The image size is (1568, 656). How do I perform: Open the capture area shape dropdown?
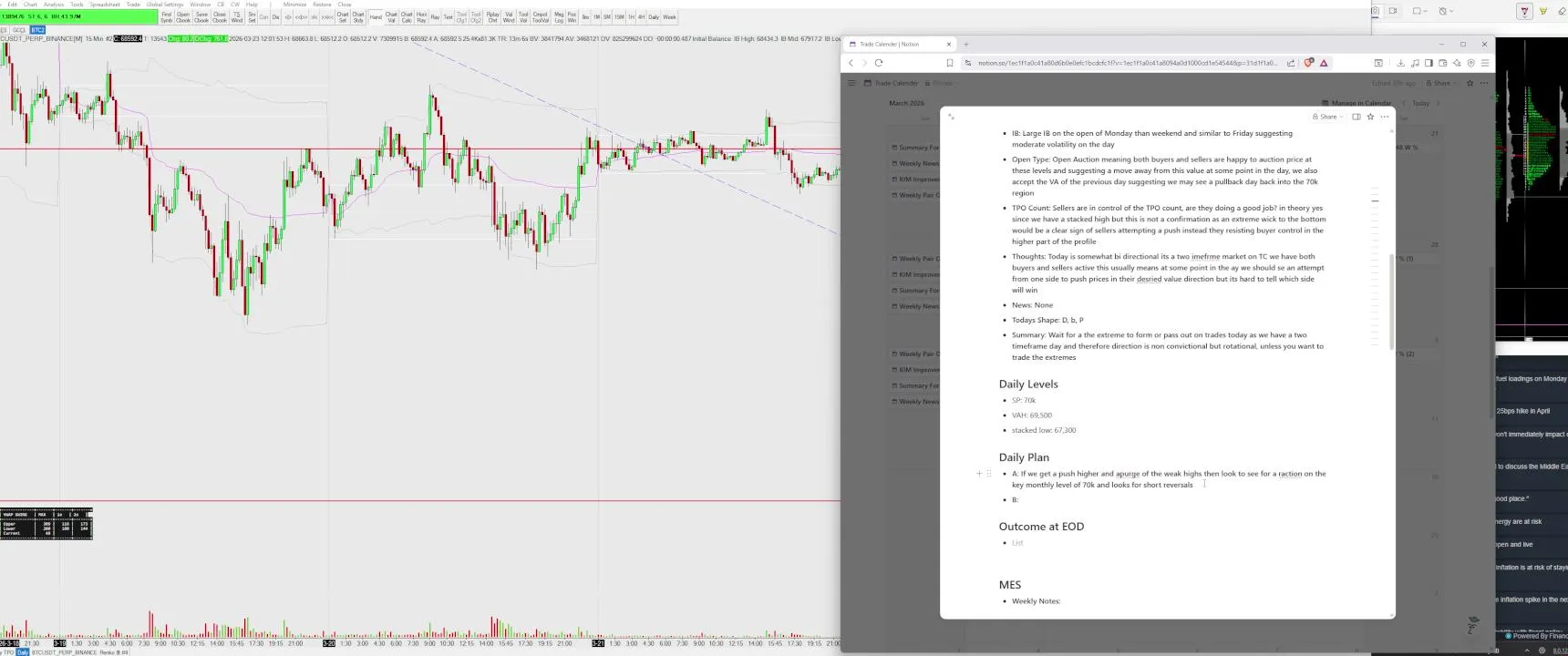pos(1419,11)
